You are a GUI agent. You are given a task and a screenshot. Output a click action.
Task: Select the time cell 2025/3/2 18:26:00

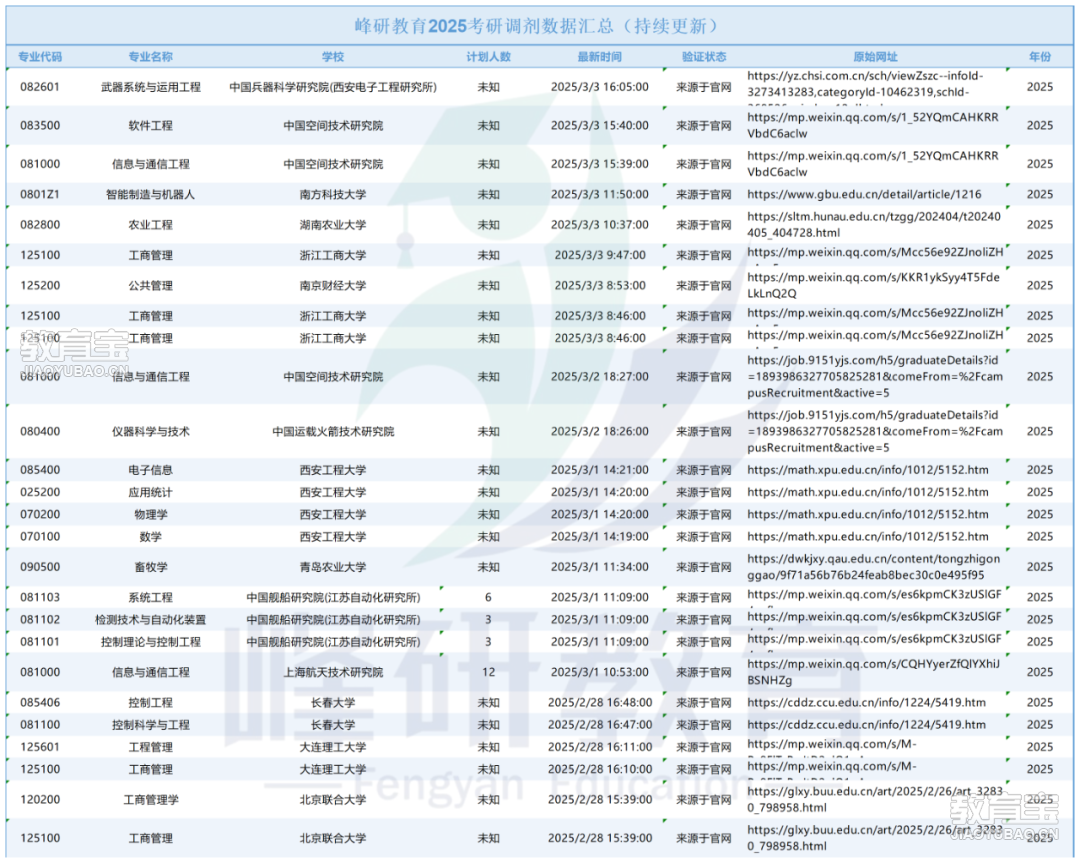tap(599, 431)
